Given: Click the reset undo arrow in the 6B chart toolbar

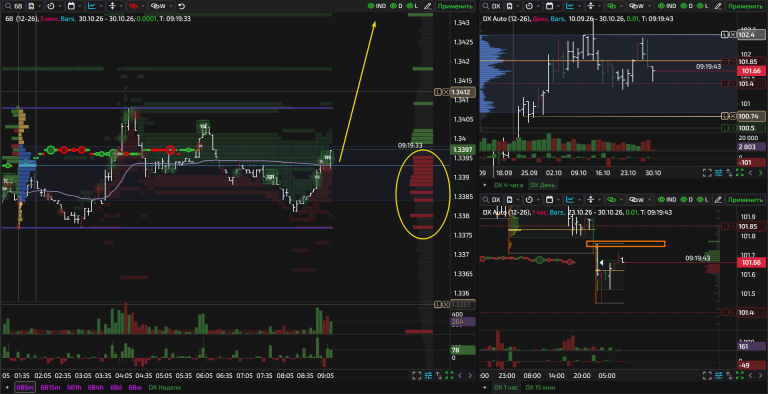Looking at the screenshot, I should tap(182, 6).
